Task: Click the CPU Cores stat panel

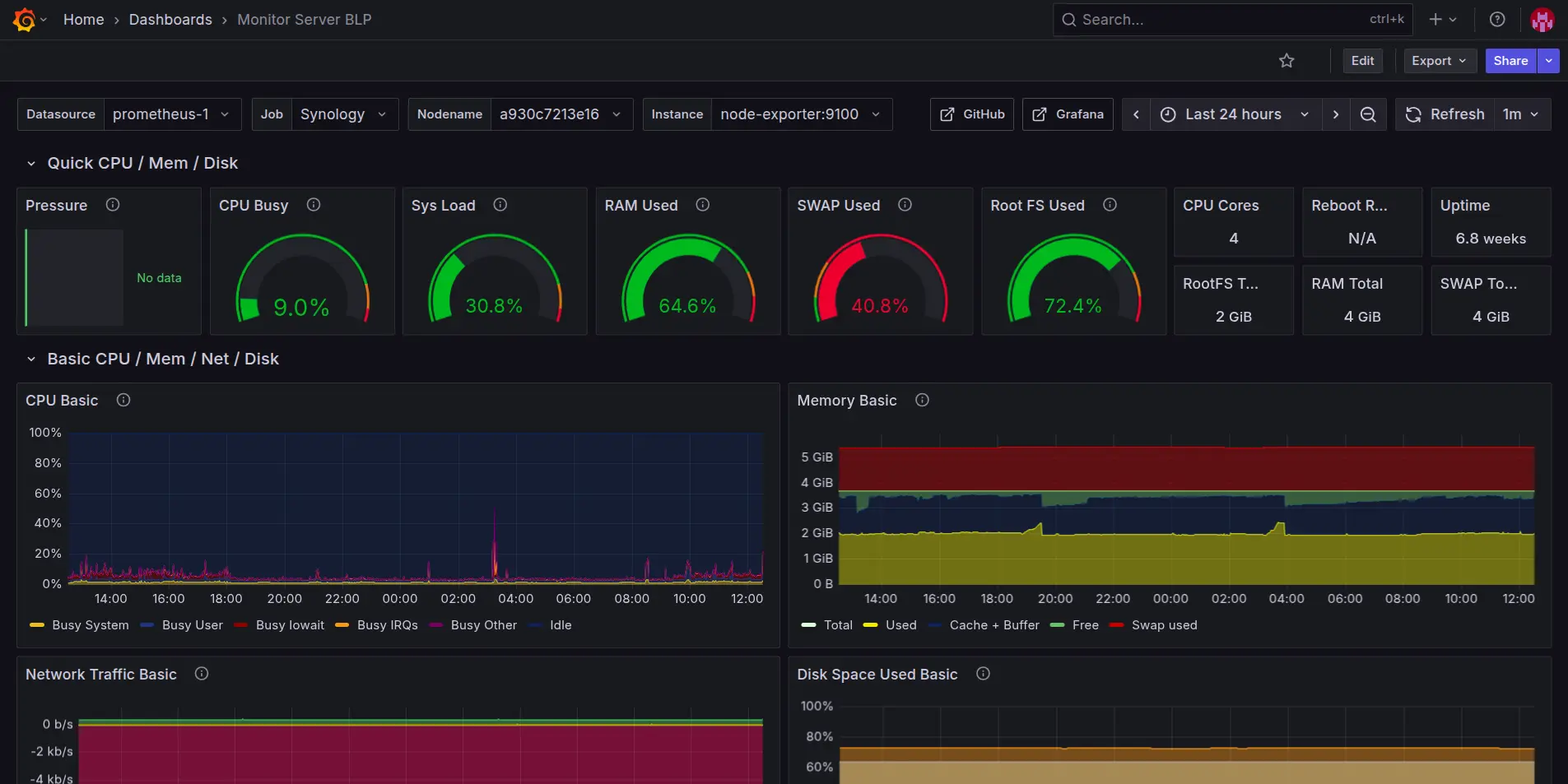Action: pos(1233,222)
